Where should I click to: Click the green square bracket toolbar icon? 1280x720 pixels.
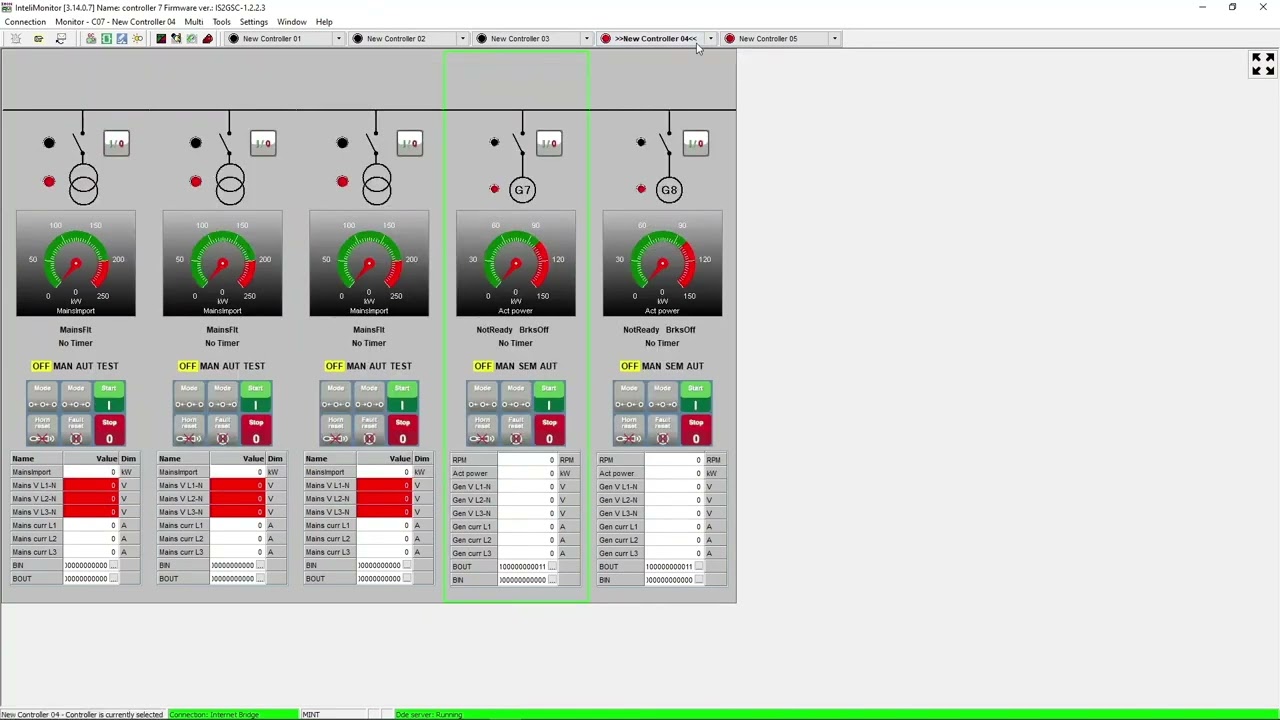(x=106, y=38)
